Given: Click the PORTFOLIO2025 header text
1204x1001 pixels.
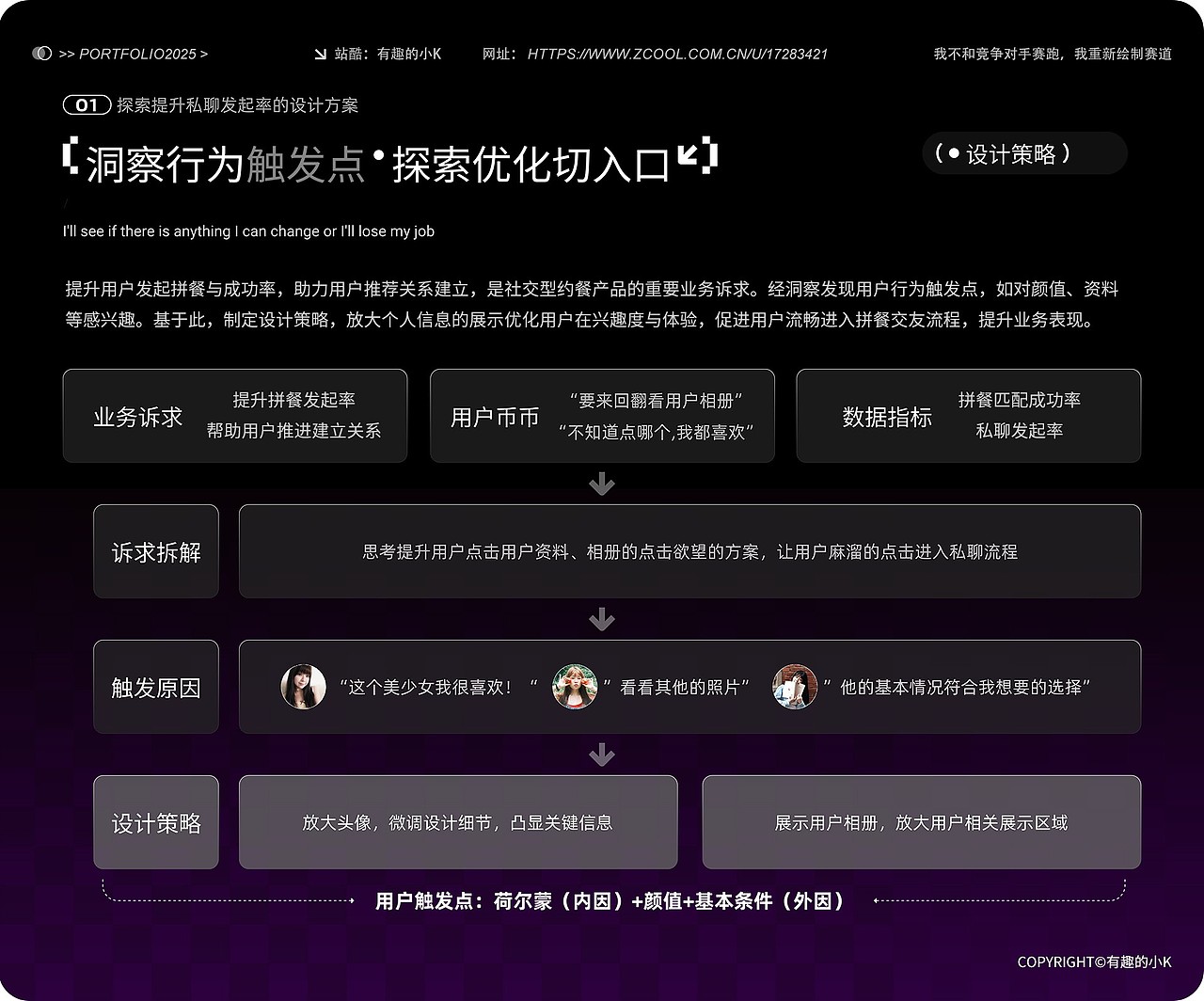Looking at the screenshot, I should tap(137, 54).
